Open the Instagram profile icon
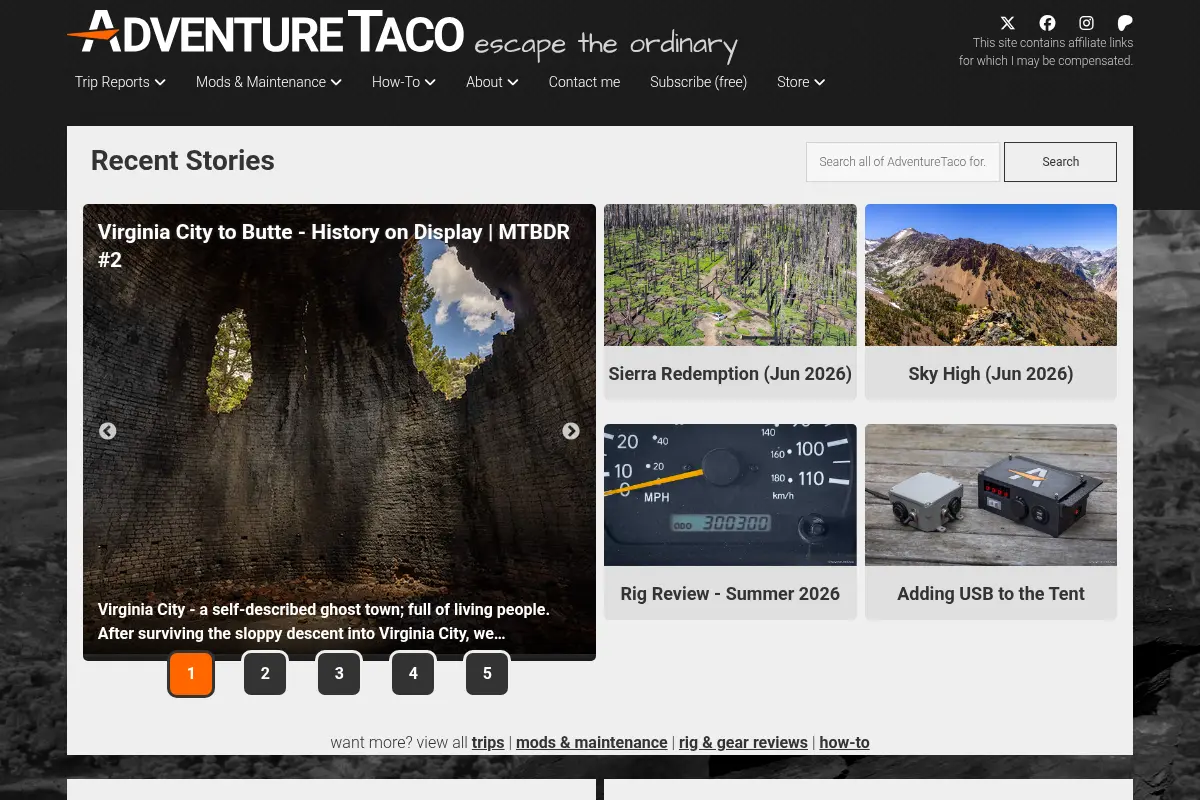Viewport: 1200px width, 800px height. point(1086,23)
